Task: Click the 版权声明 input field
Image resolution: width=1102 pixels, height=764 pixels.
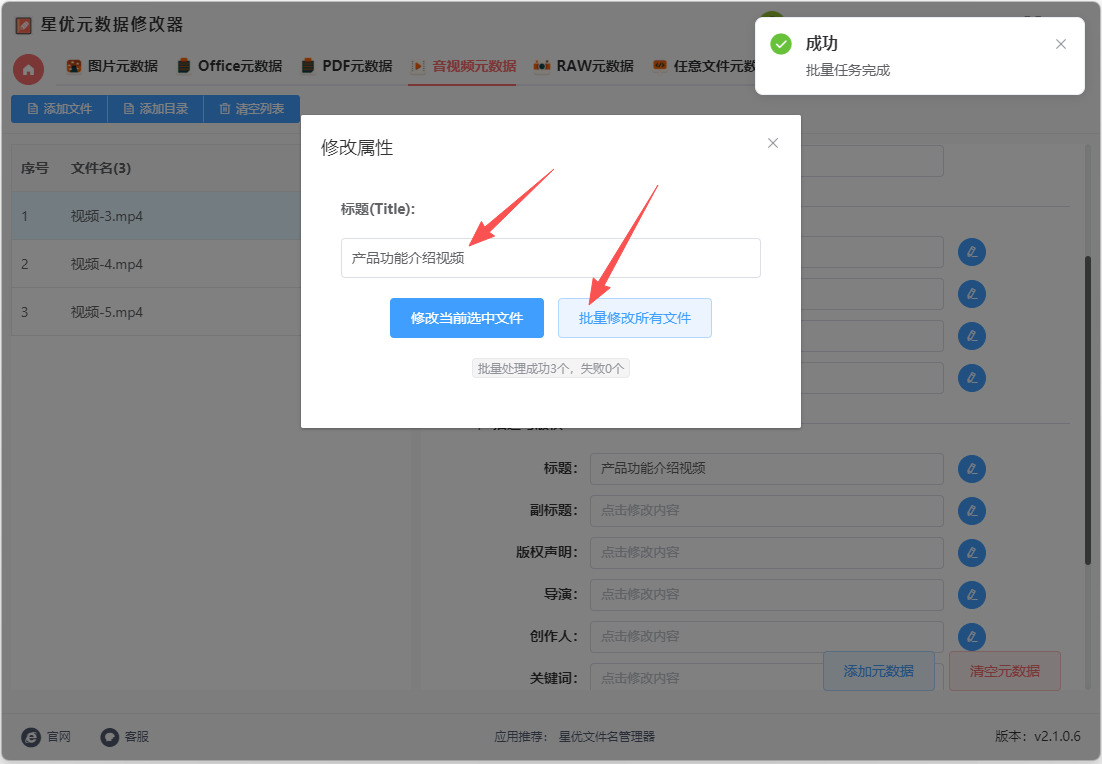Action: (766, 552)
